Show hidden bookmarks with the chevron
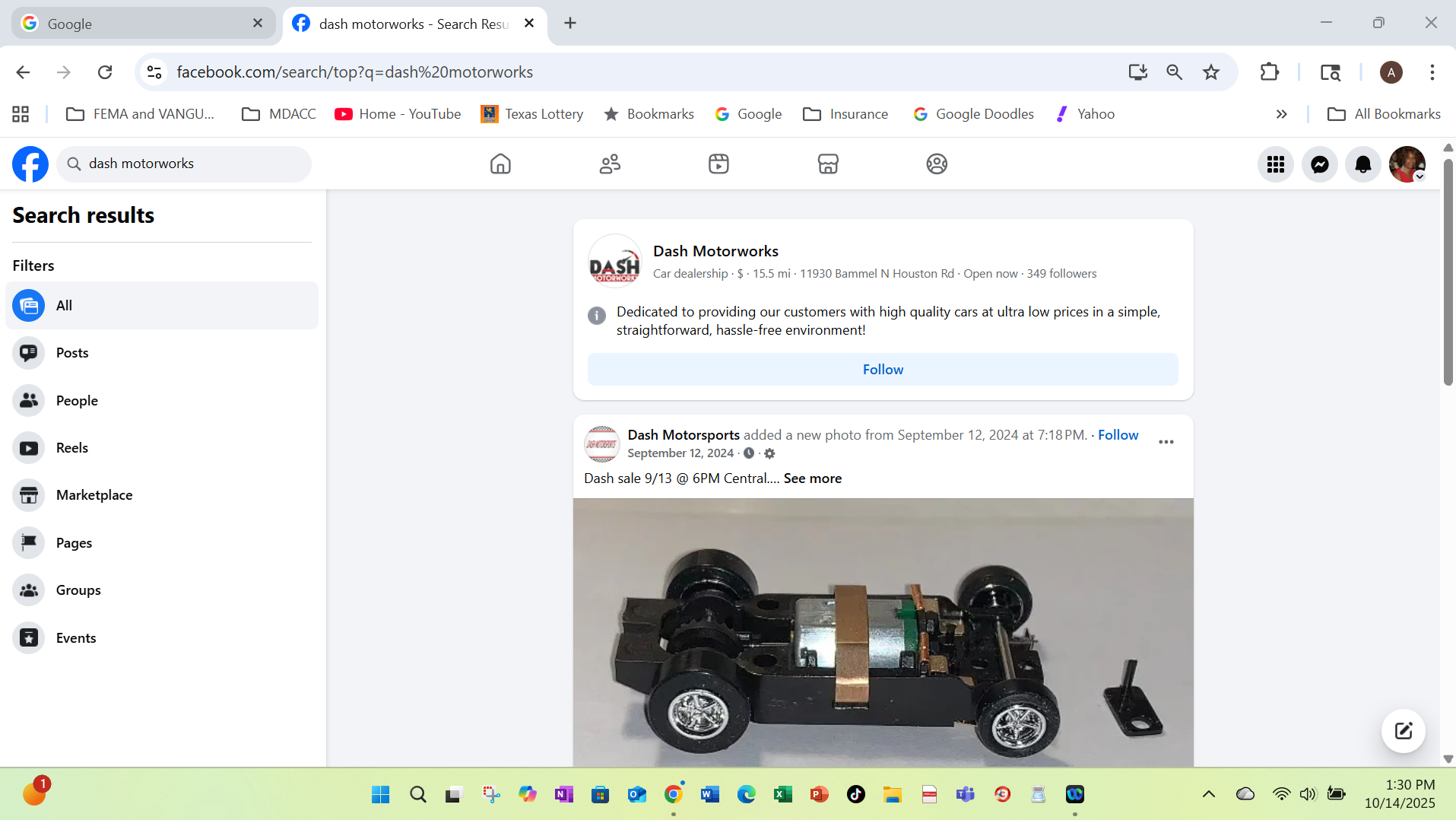The image size is (1456, 820). click(x=1281, y=114)
